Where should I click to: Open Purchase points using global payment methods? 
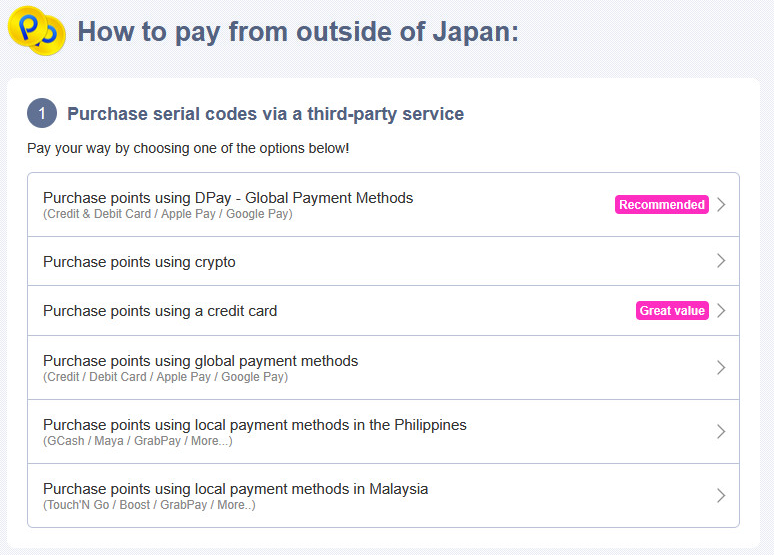(x=200, y=360)
